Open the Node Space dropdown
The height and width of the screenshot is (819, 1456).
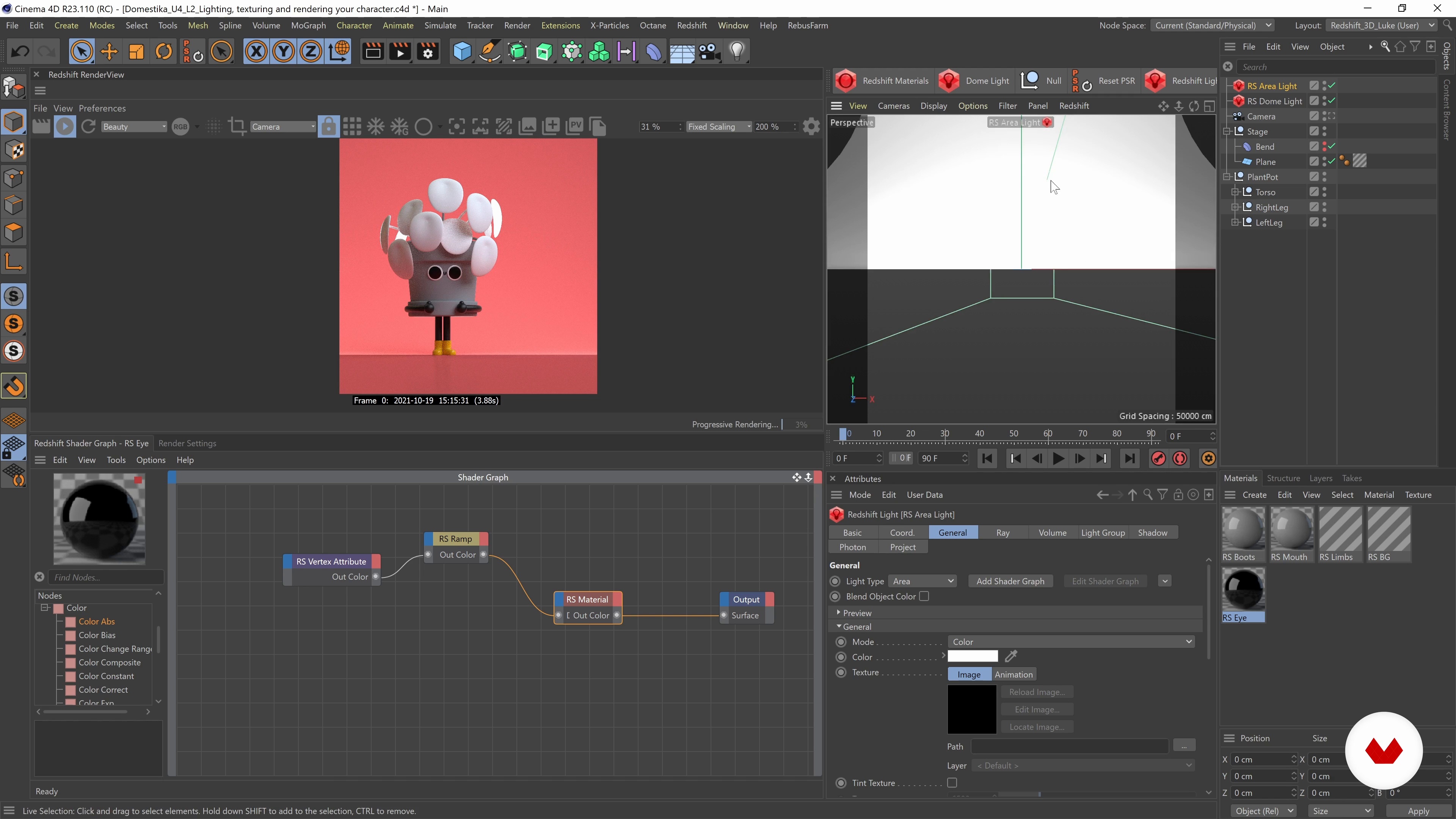click(x=1213, y=25)
